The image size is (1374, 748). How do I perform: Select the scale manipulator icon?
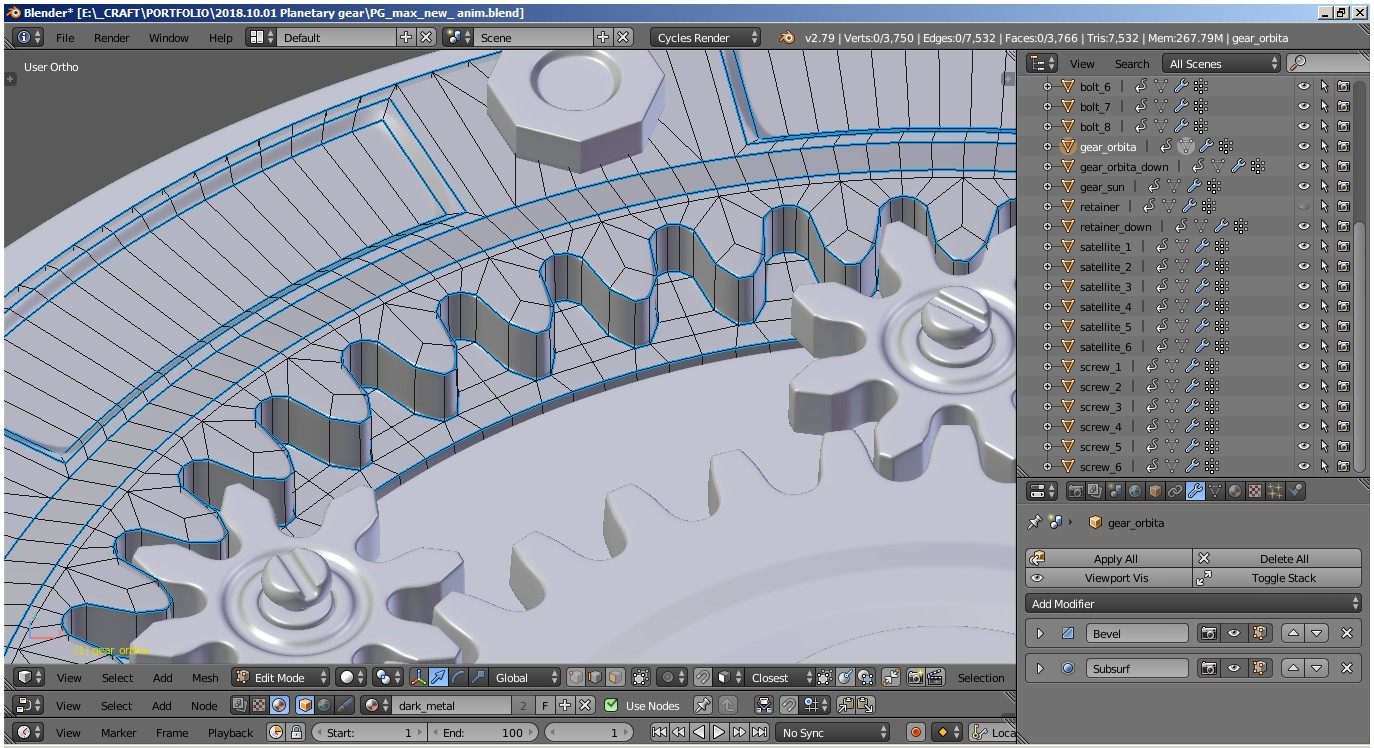click(478, 677)
